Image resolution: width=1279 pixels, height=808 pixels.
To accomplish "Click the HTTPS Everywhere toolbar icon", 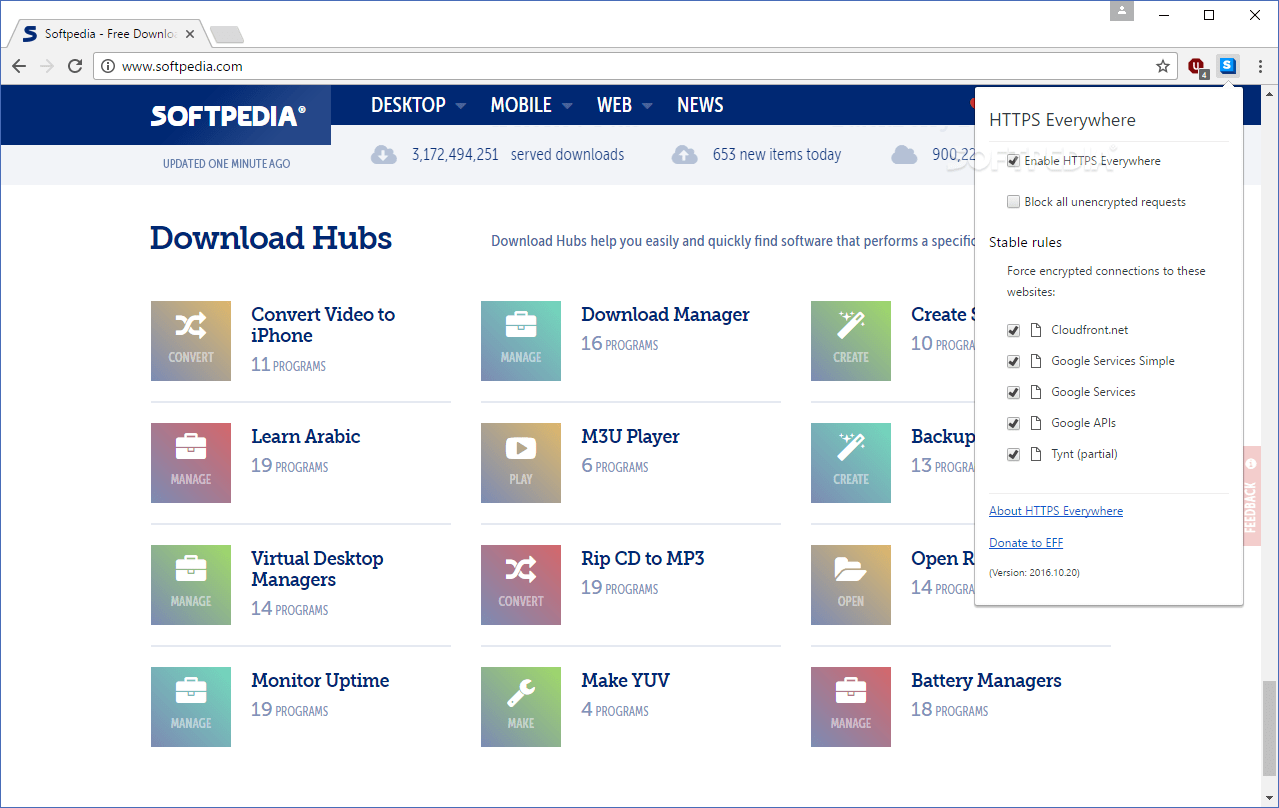I will coord(1228,66).
